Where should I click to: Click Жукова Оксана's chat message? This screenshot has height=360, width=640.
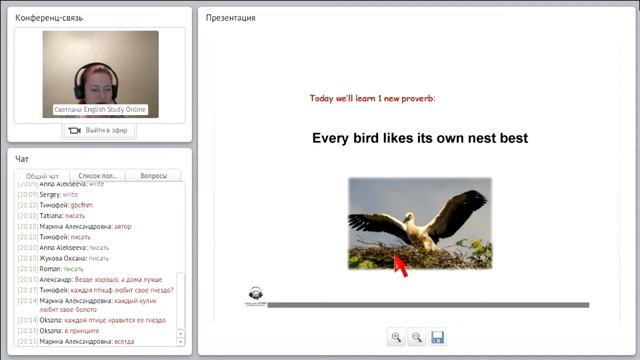pyautogui.click(x=99, y=258)
